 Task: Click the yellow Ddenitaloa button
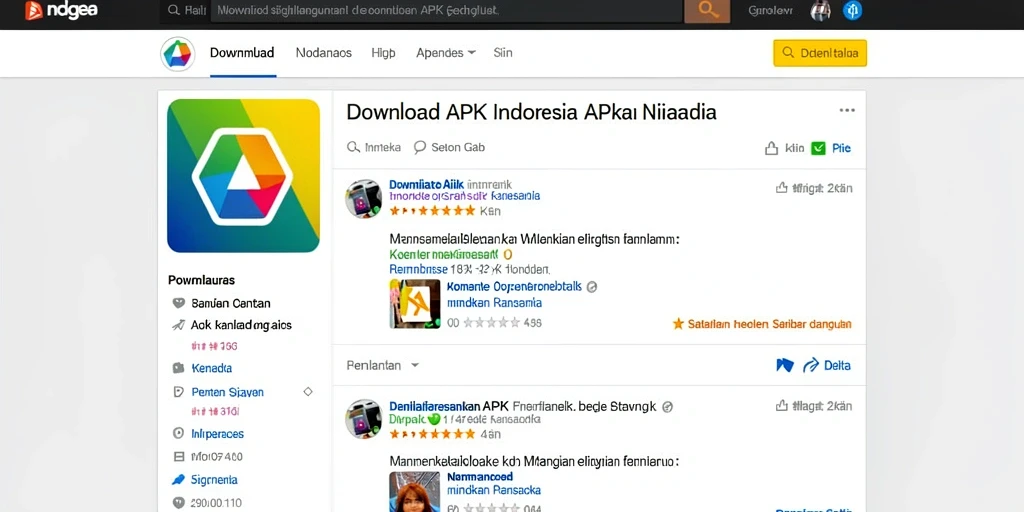point(820,53)
